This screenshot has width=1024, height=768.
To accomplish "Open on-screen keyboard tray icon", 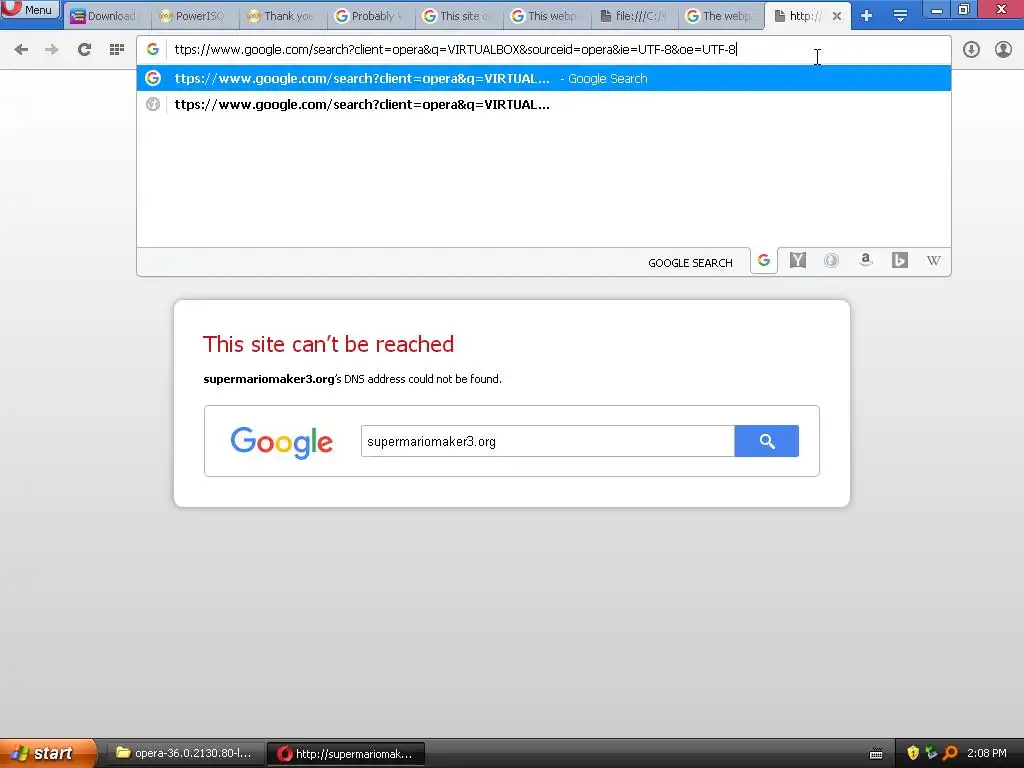I will pos(876,754).
